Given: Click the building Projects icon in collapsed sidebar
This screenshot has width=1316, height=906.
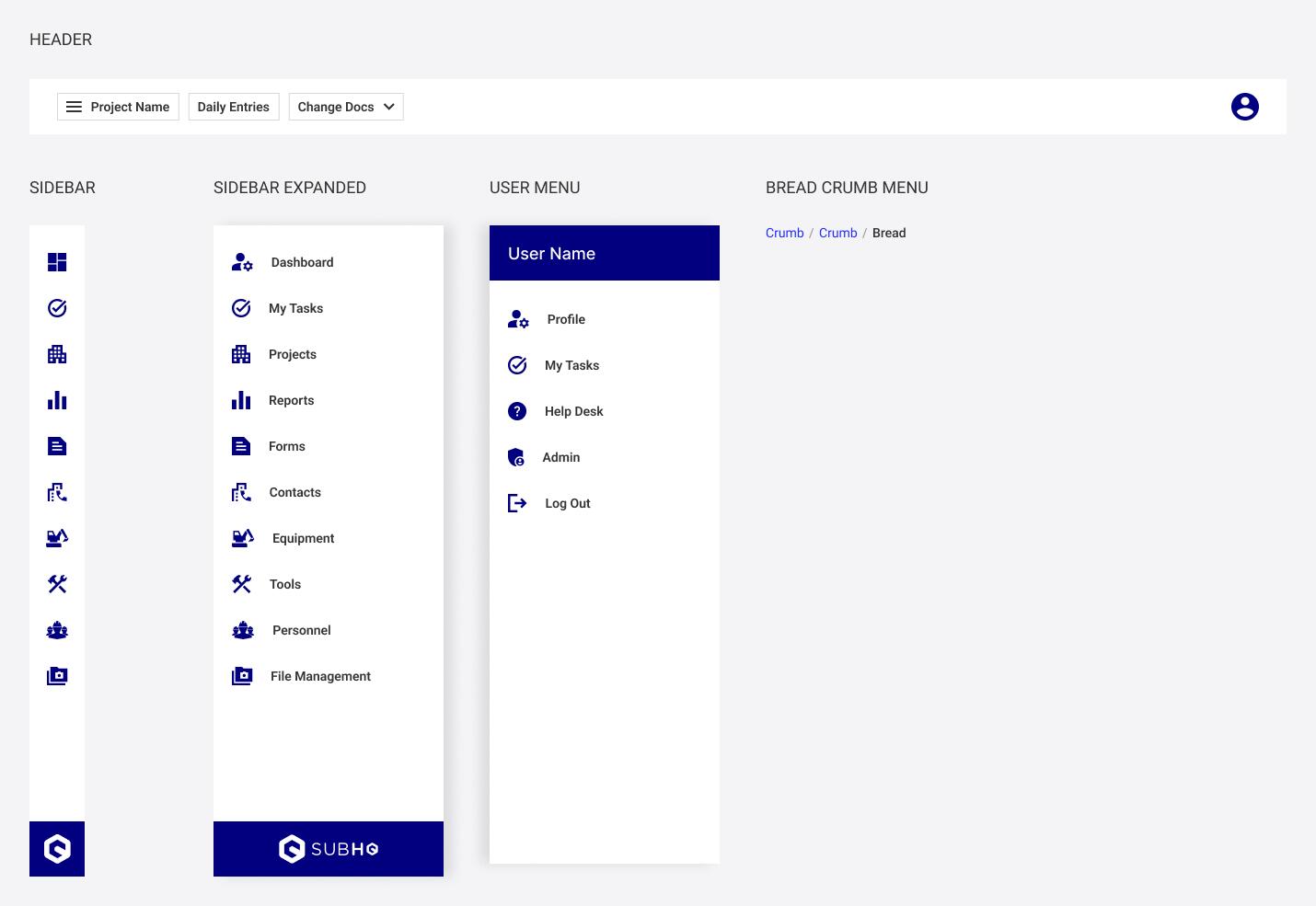Looking at the screenshot, I should (x=57, y=354).
